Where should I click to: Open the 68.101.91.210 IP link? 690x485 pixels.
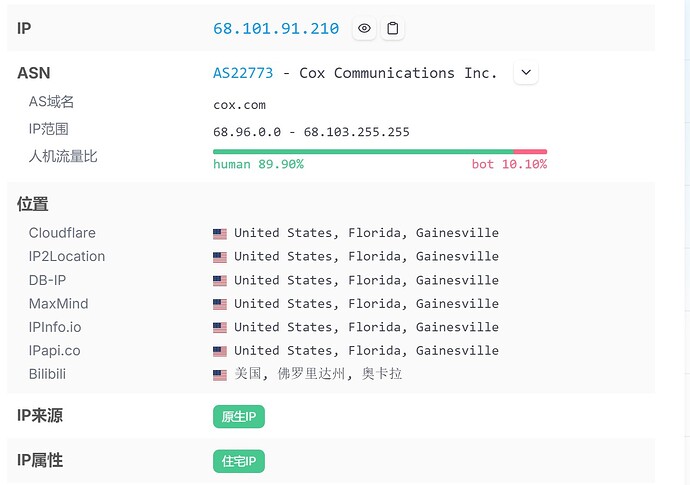276,29
